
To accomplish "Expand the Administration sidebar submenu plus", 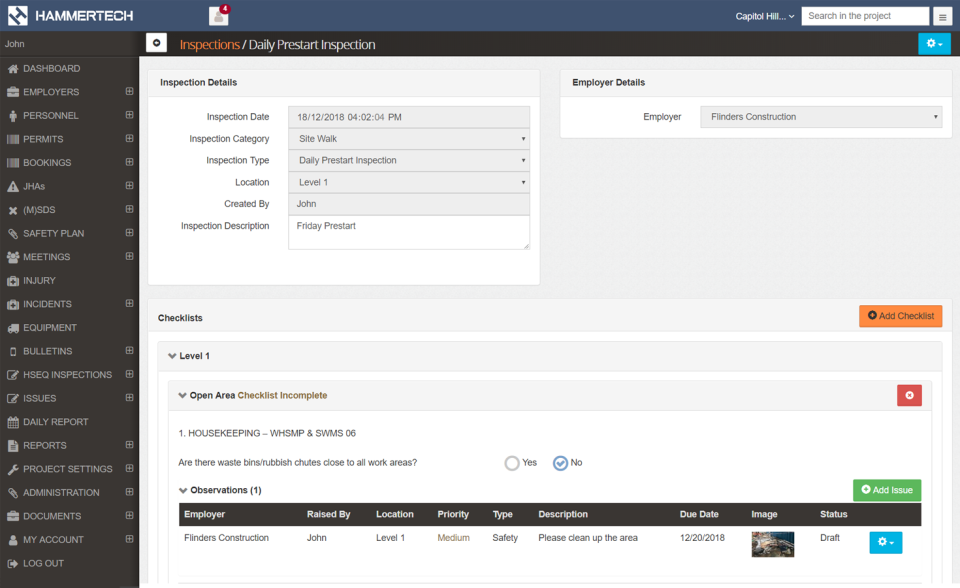I will click(x=129, y=492).
